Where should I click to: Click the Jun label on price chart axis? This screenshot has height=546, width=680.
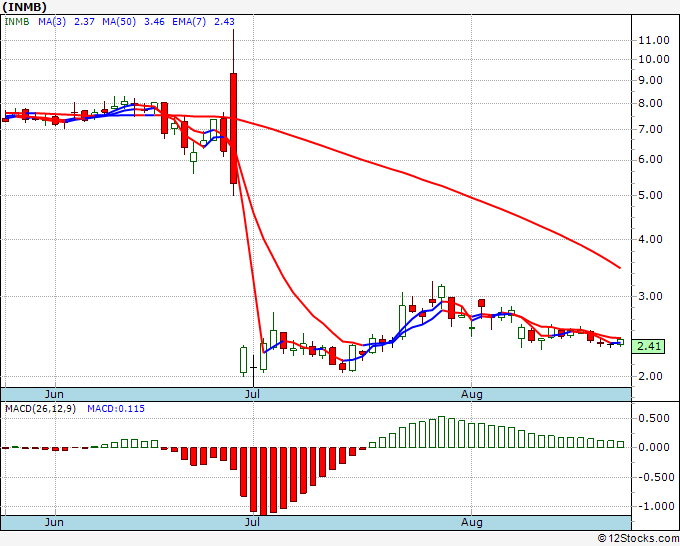(54, 394)
